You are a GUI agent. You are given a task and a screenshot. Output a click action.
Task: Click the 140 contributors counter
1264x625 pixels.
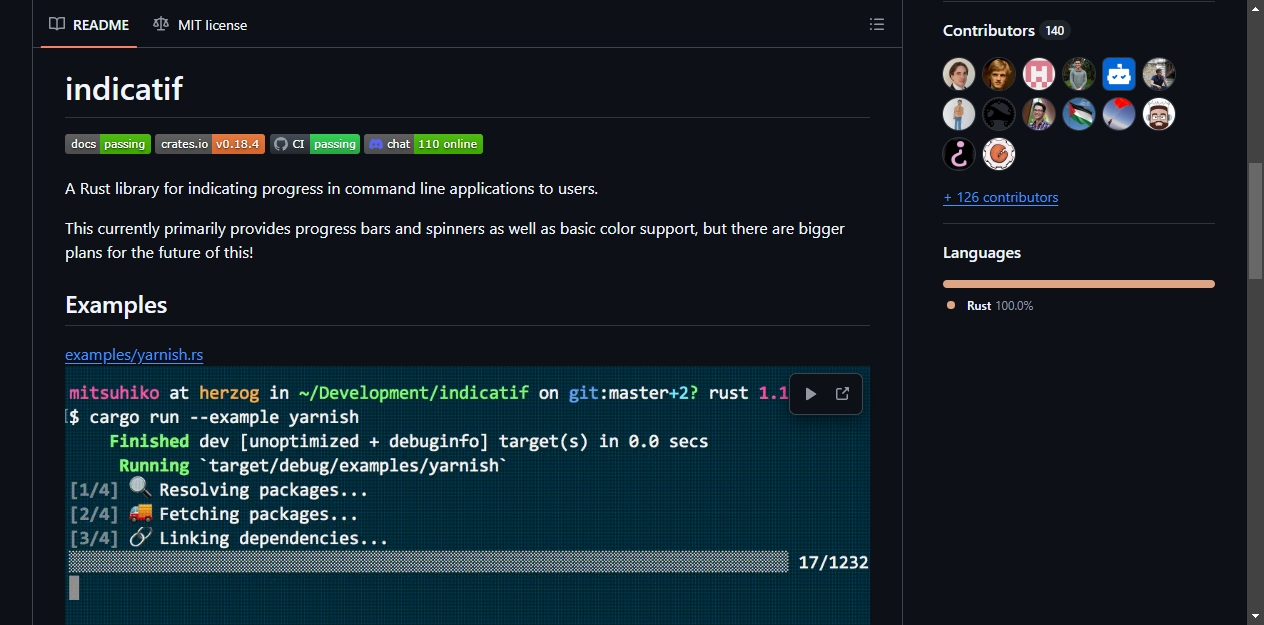click(1055, 31)
